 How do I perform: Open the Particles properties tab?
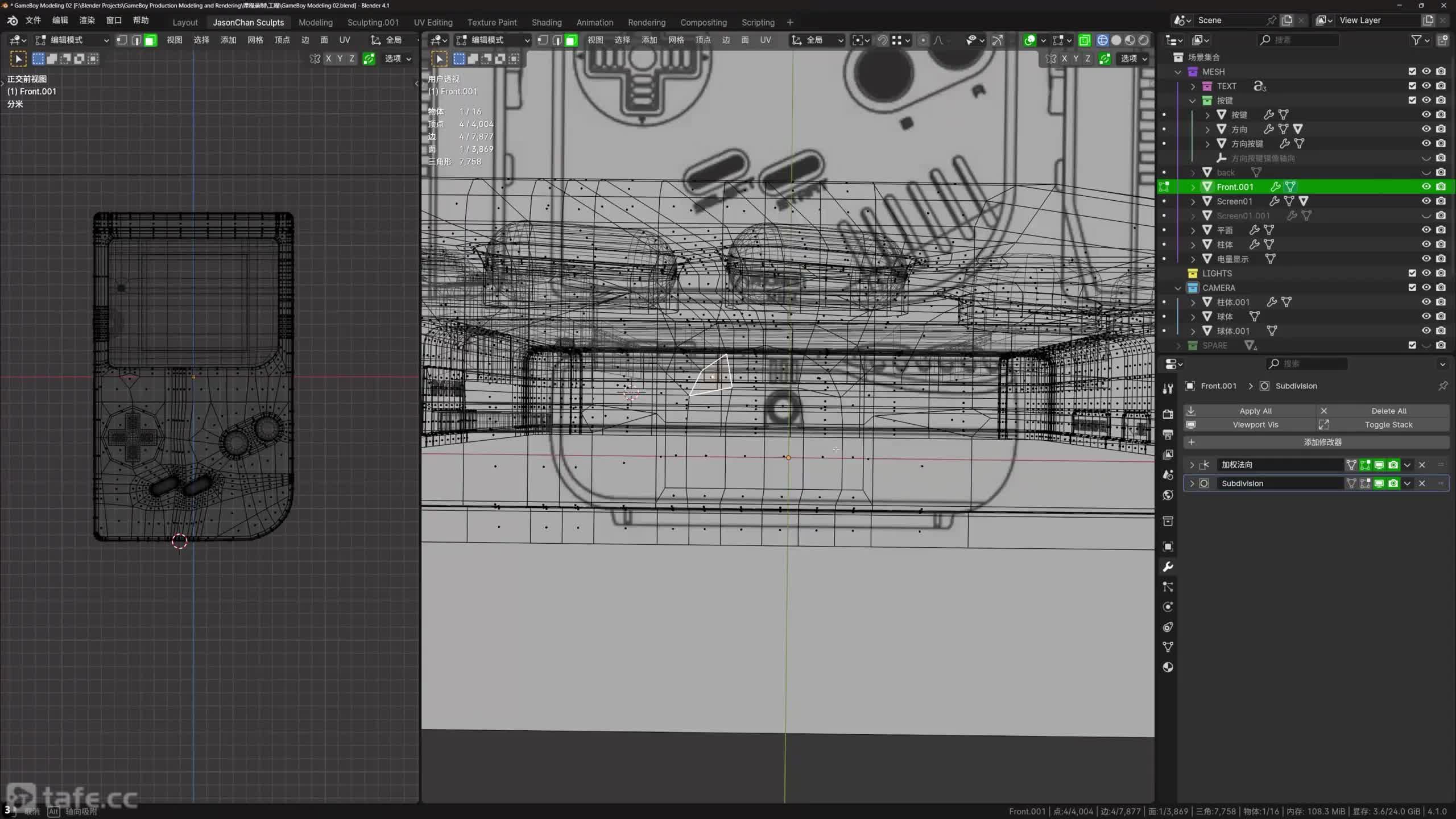coord(1168,587)
